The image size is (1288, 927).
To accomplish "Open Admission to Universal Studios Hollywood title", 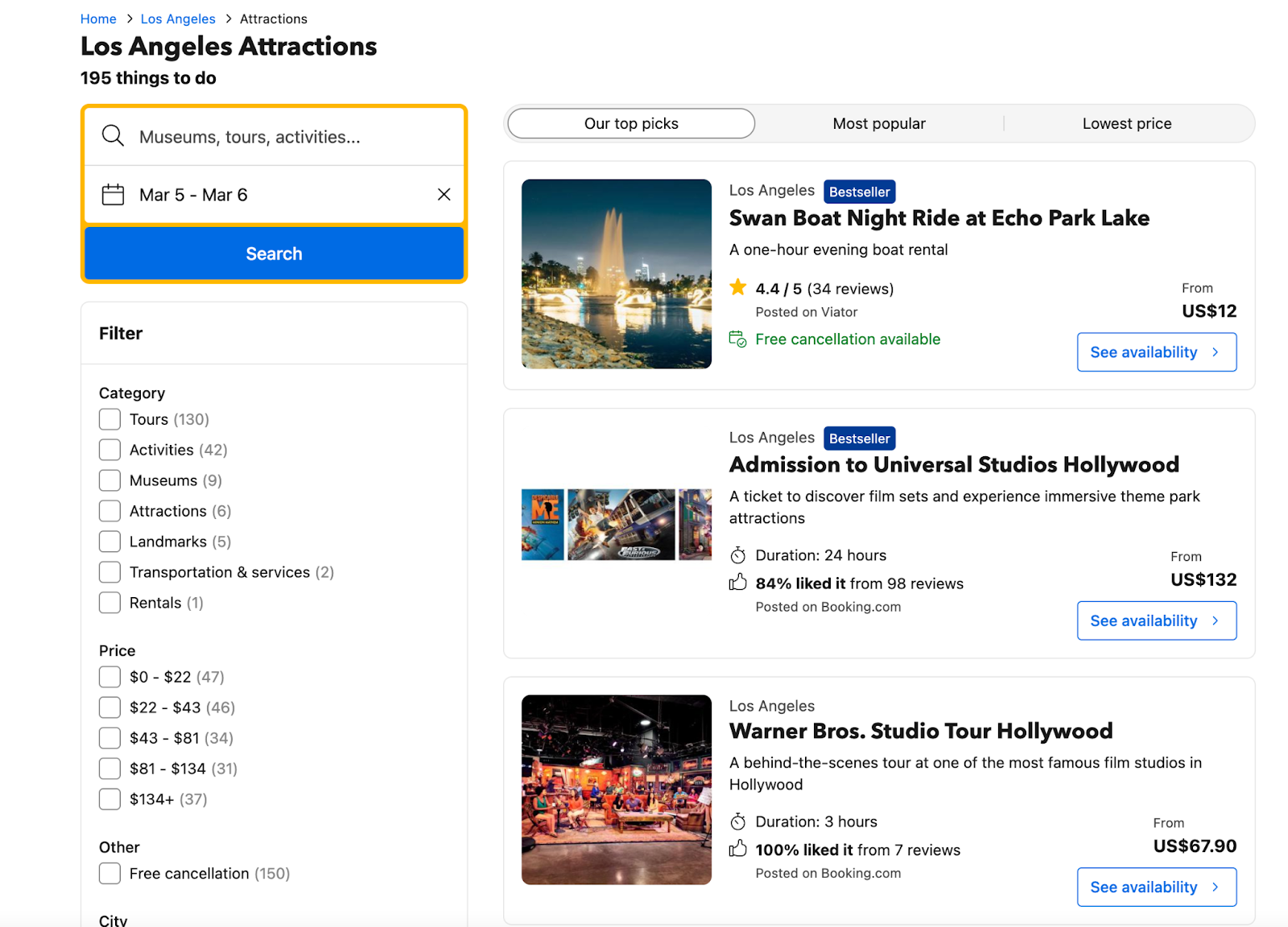I will tap(954, 464).
